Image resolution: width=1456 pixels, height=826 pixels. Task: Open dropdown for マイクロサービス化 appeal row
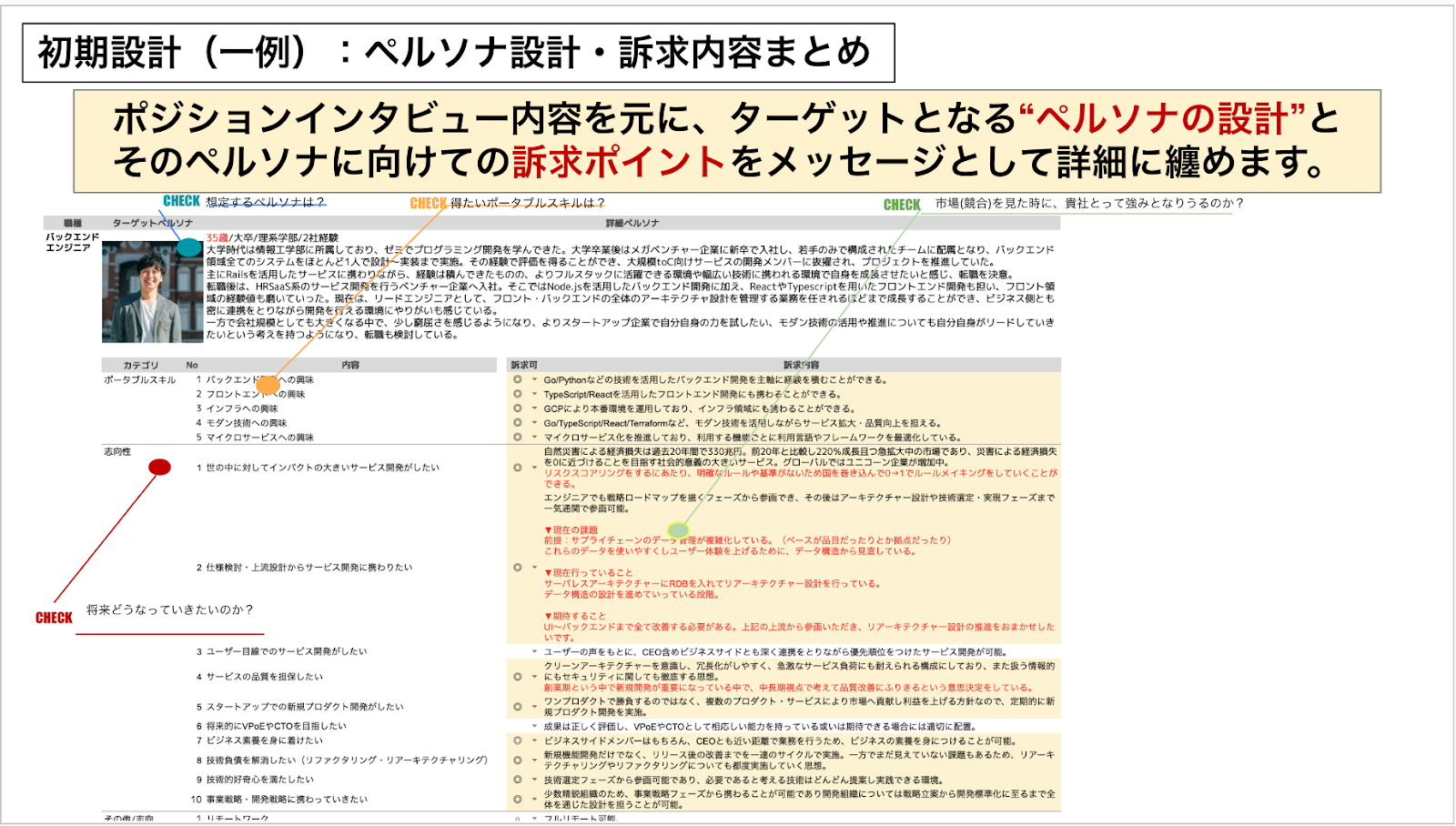point(534,438)
